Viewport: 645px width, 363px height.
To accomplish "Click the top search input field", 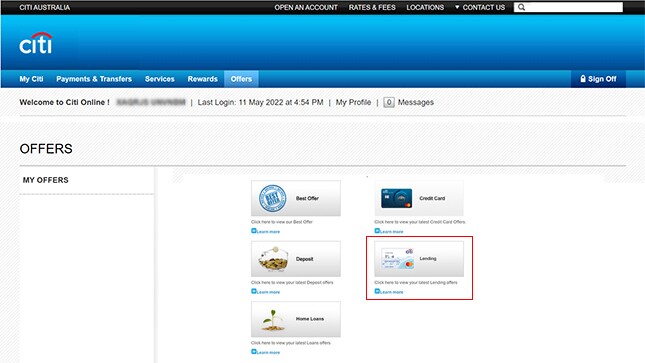I will pos(568,7).
